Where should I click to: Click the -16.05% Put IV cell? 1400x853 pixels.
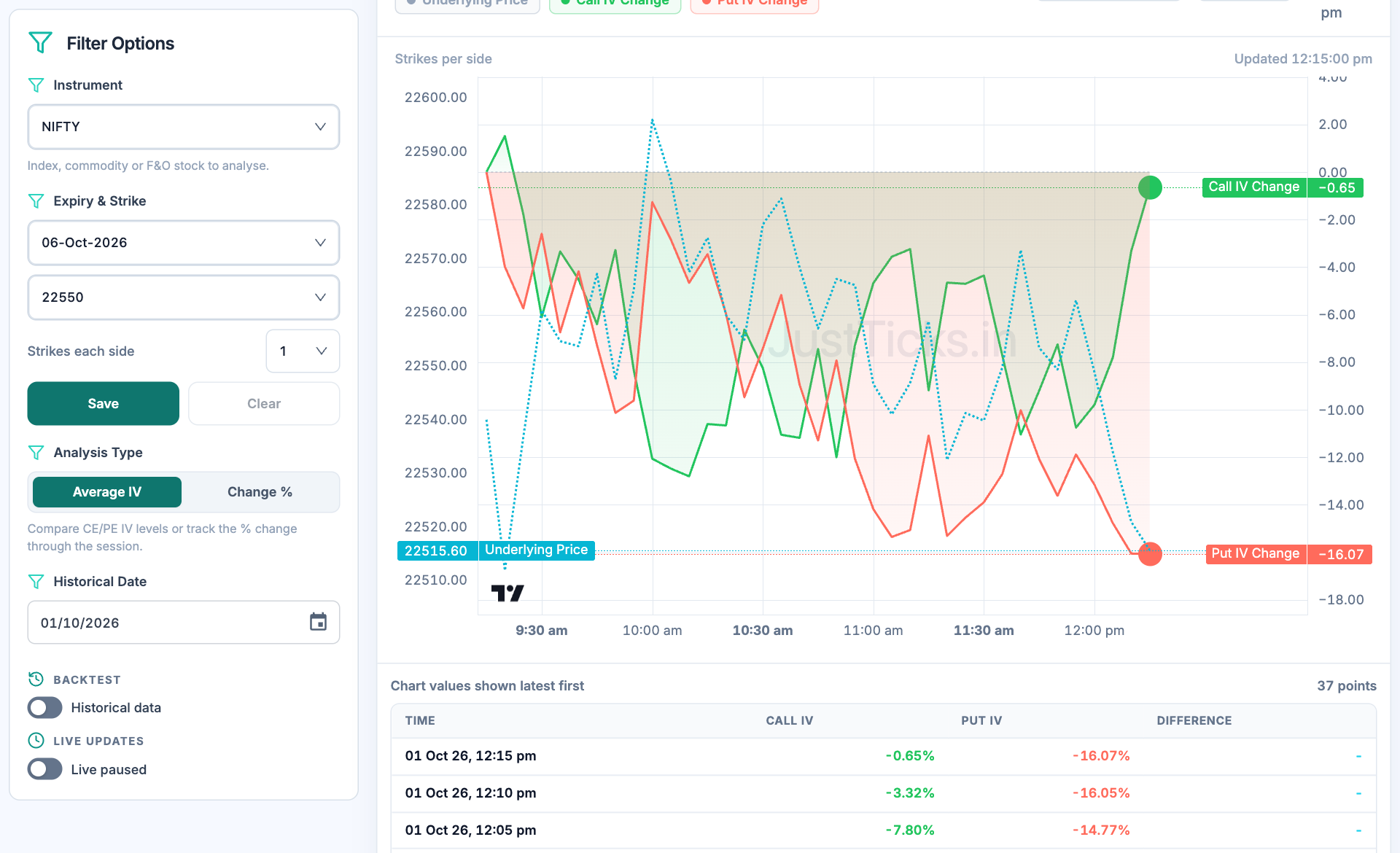tap(1101, 793)
